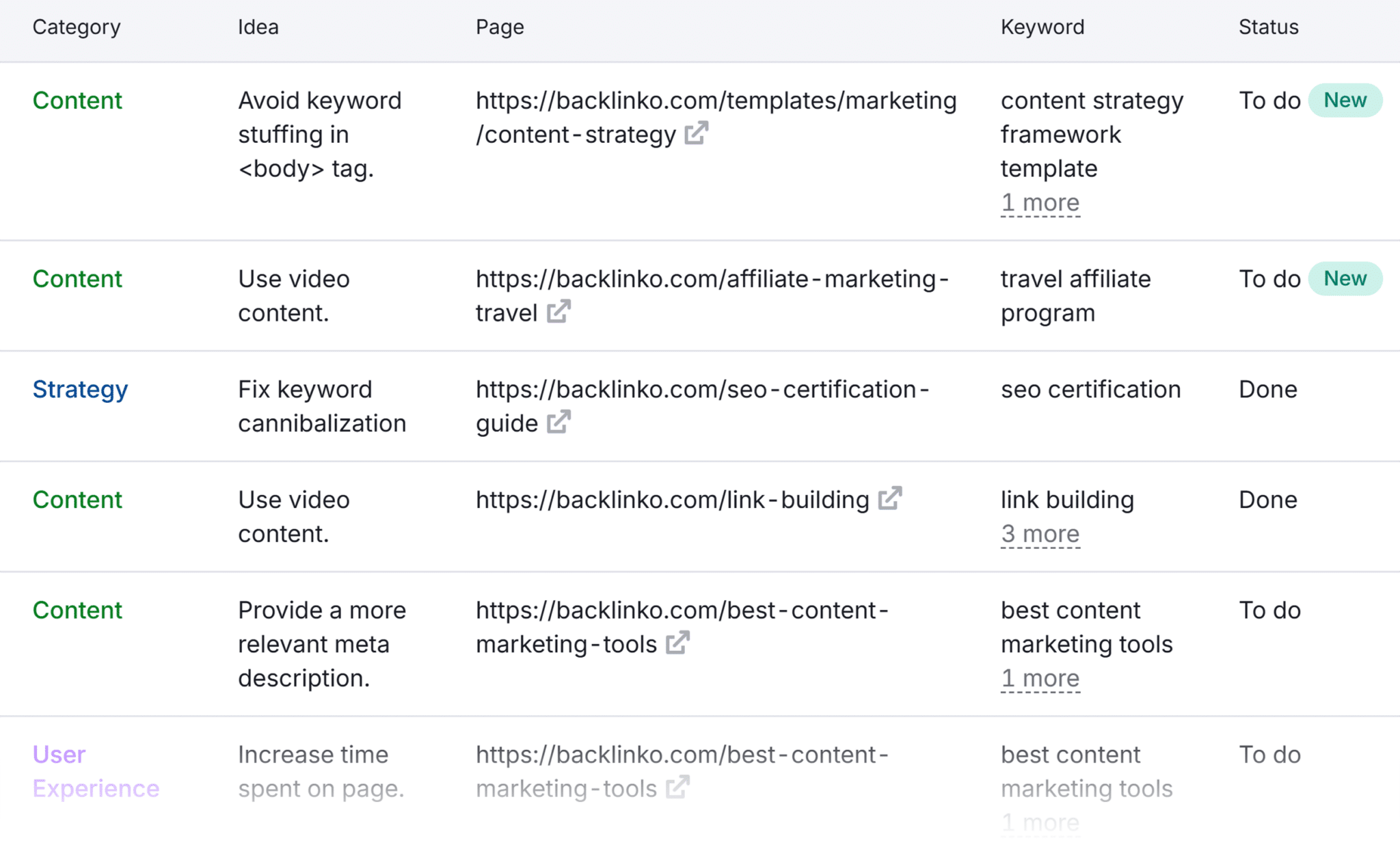The width and height of the screenshot is (1400, 858).
Task: Open external link icon for seo-certification-guide page
Action: coord(558,422)
